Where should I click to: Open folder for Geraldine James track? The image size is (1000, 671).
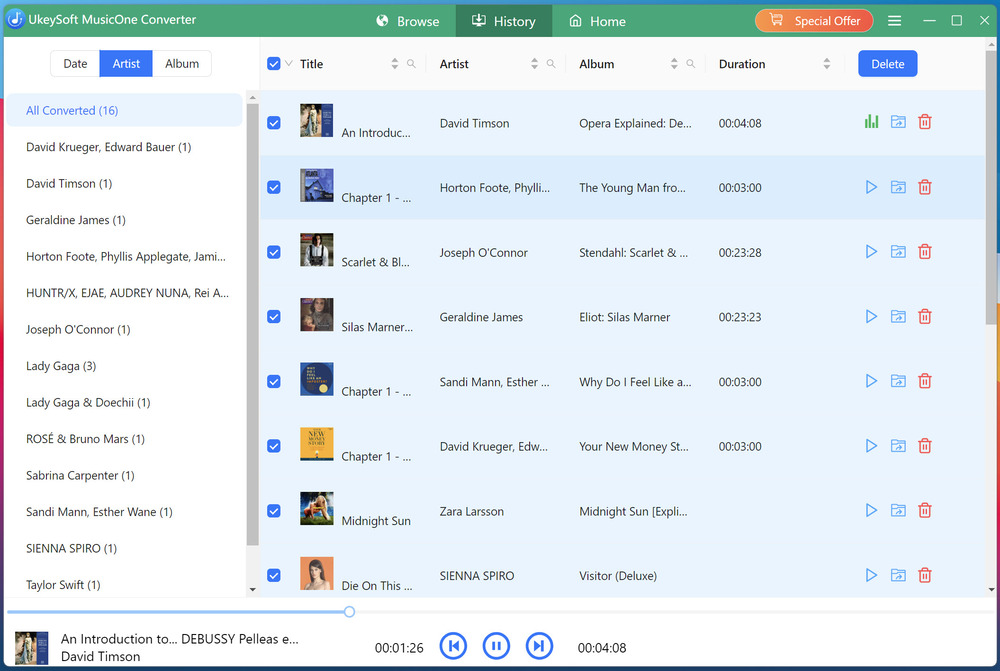tap(898, 316)
